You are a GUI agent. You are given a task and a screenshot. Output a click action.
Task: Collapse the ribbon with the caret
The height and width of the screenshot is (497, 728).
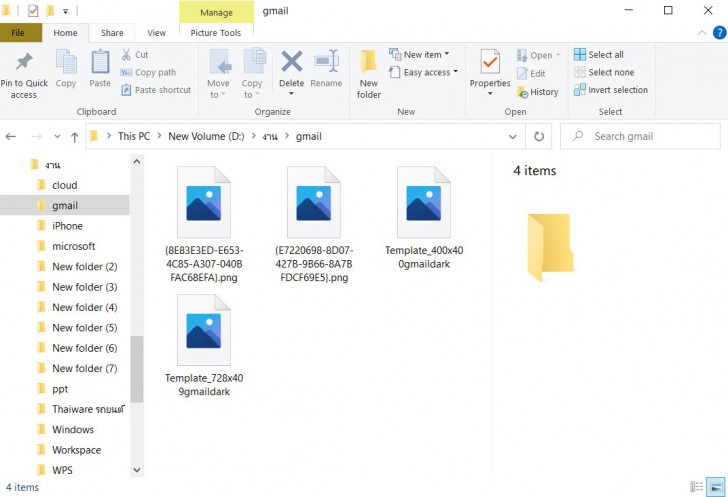point(702,33)
